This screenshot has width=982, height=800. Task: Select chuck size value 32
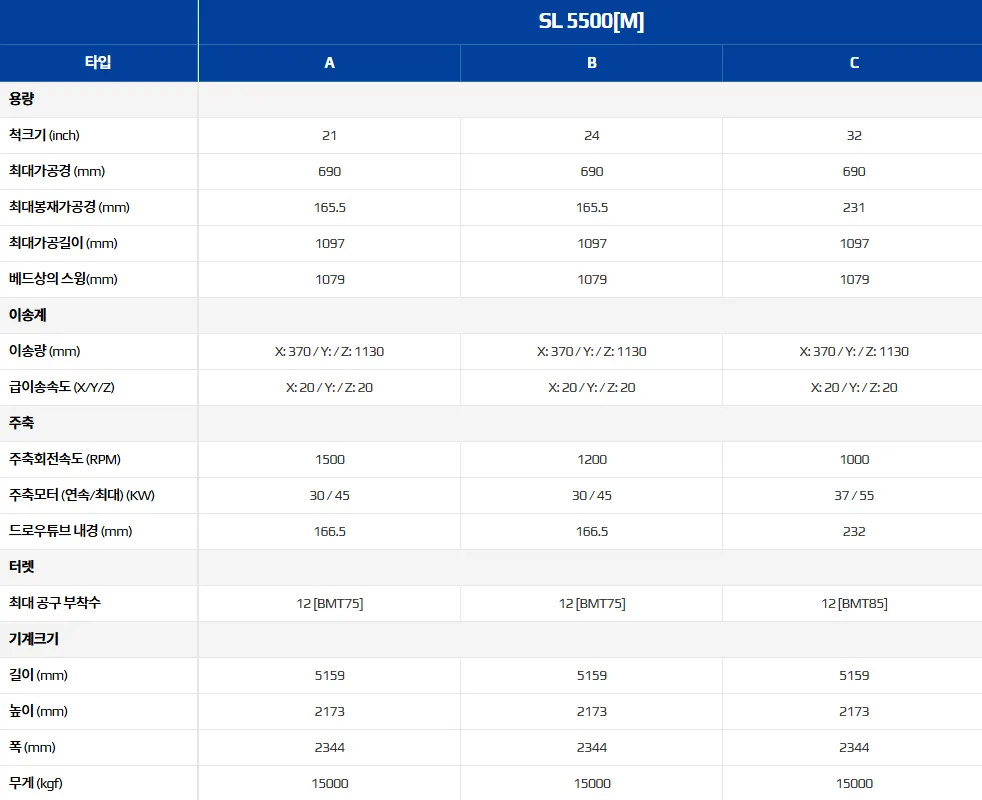coord(854,135)
